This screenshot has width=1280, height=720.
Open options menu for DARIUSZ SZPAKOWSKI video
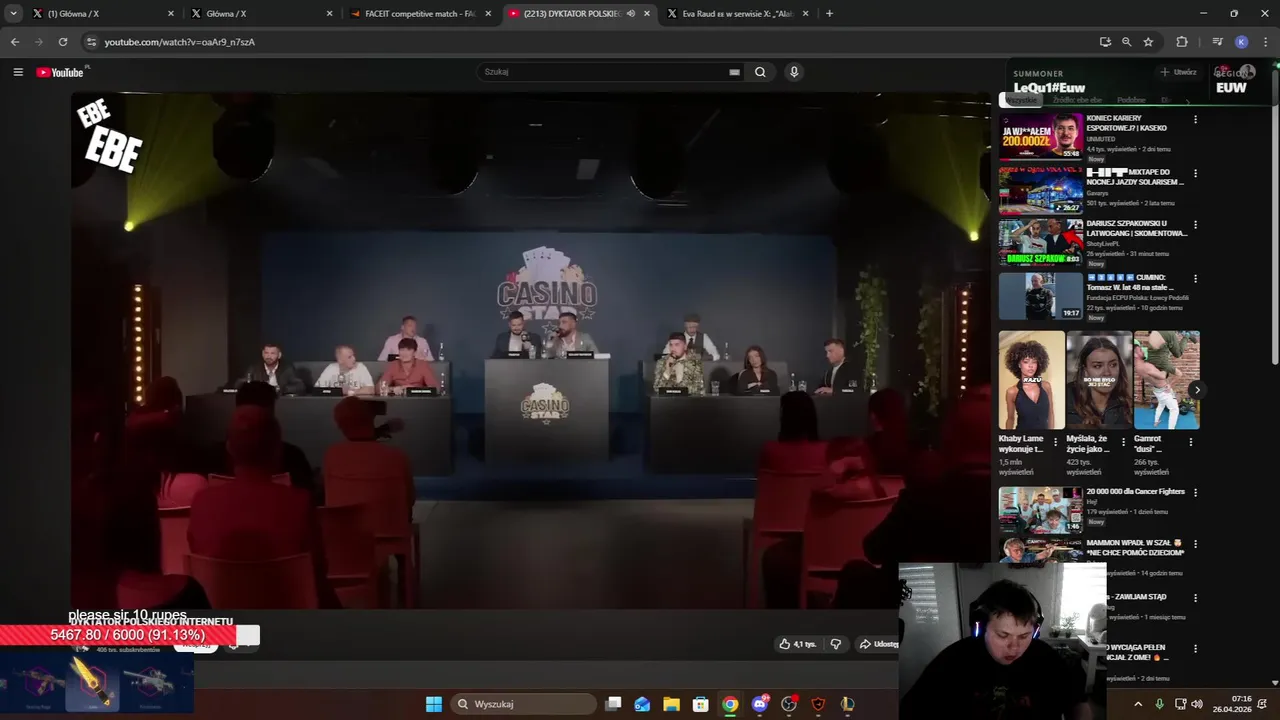click(1195, 226)
